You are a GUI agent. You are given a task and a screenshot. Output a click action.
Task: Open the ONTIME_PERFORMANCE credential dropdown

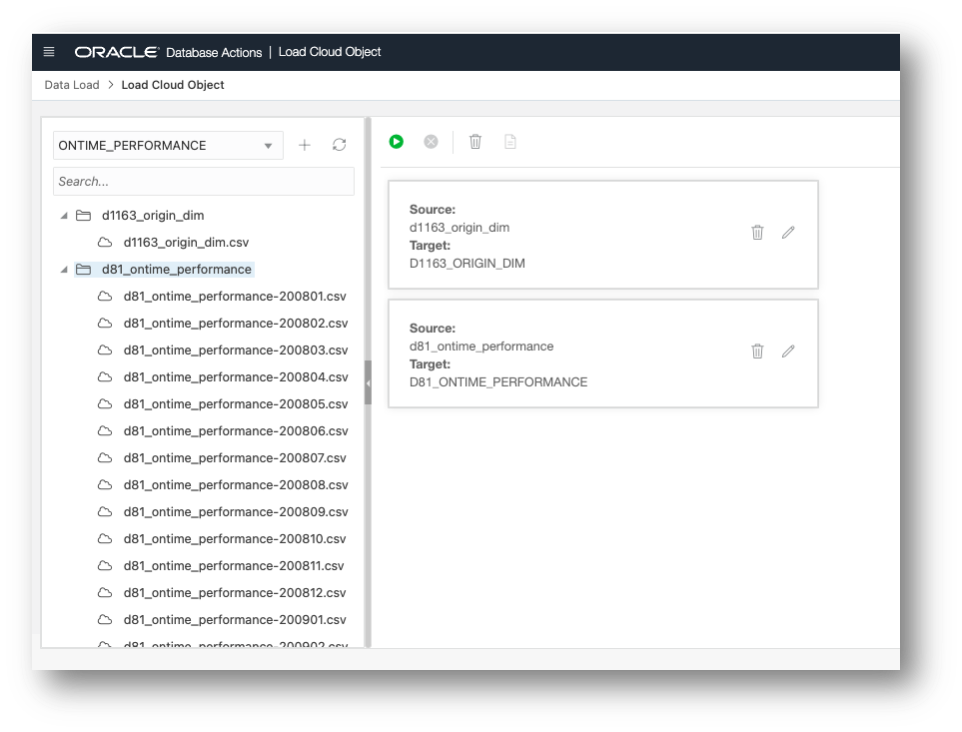(x=268, y=145)
